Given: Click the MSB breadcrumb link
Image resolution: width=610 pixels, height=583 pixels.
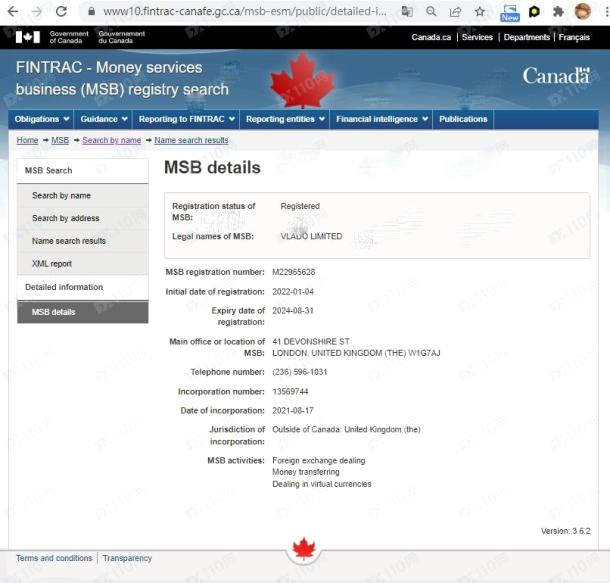Looking at the screenshot, I should [x=60, y=140].
